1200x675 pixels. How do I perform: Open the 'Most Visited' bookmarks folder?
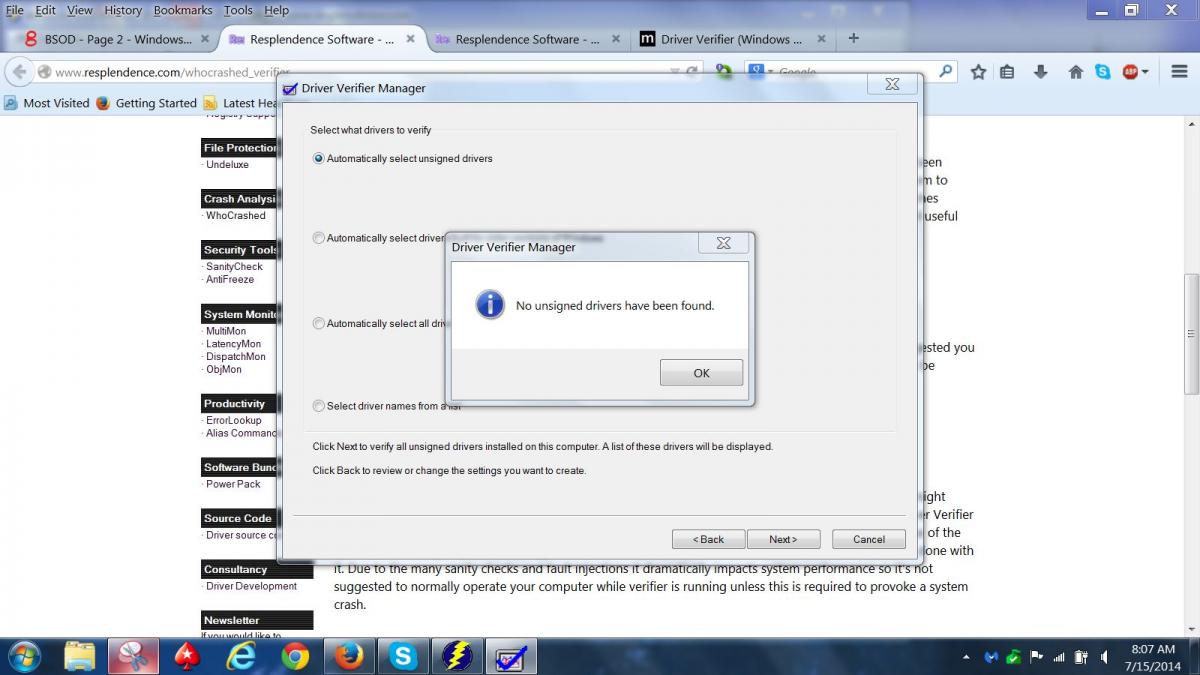47,103
